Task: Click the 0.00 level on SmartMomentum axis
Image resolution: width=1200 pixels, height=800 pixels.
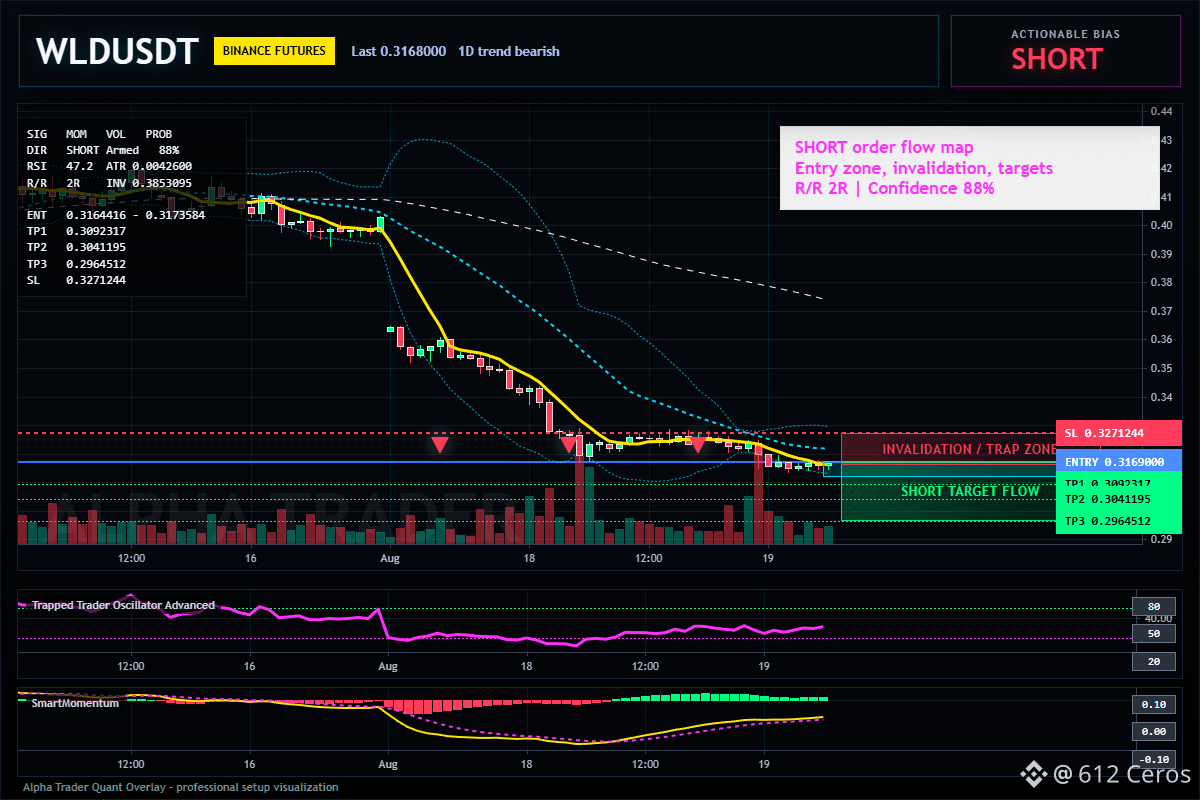Action: 1153,731
